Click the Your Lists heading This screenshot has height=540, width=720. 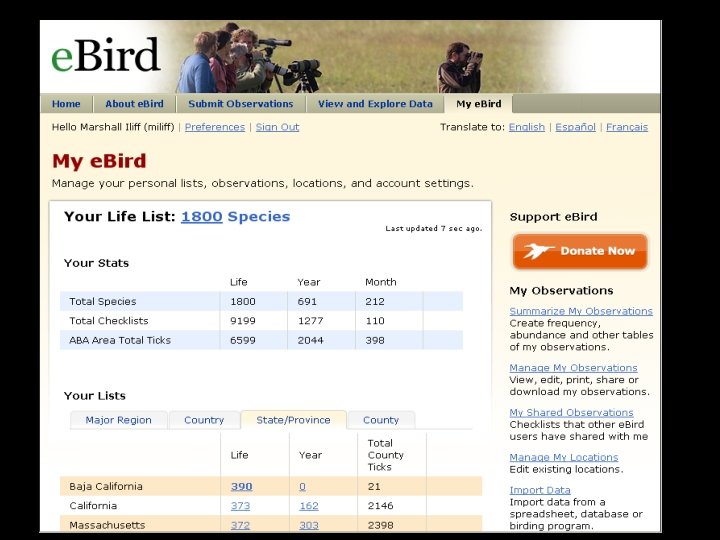pyautogui.click(x=95, y=396)
